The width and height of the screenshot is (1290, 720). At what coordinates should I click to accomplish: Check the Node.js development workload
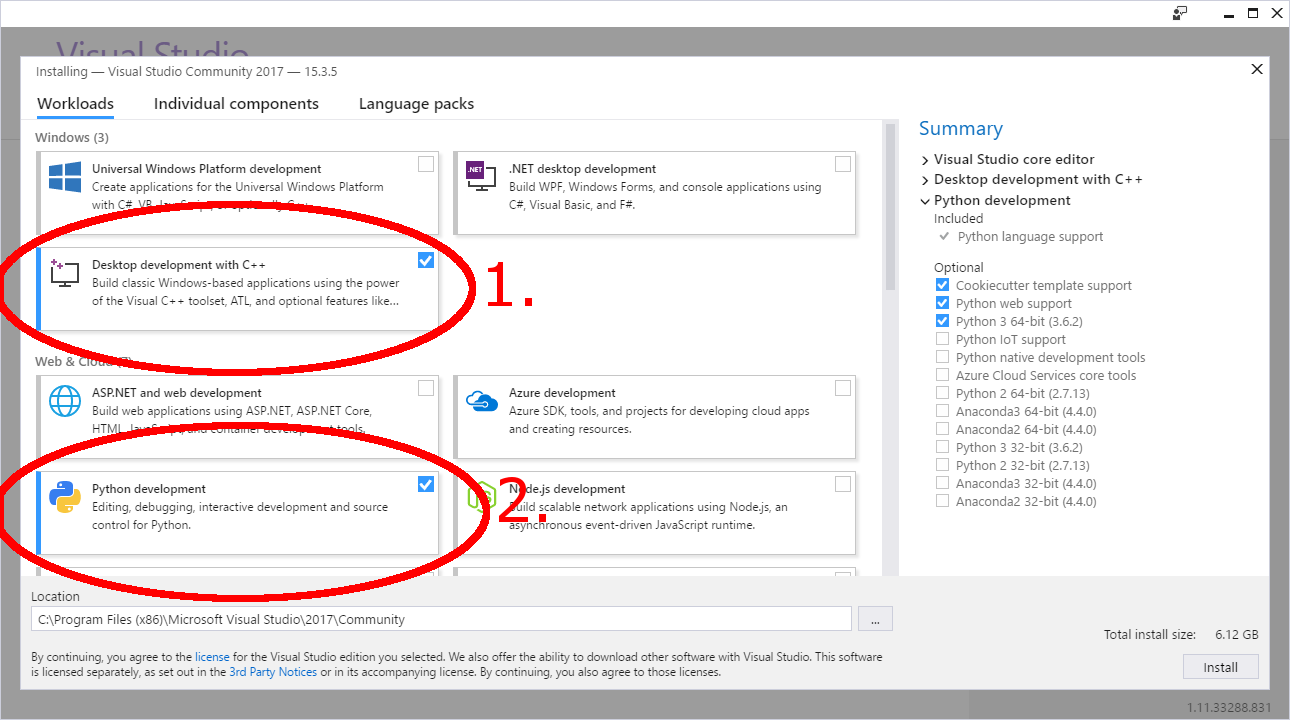point(843,484)
